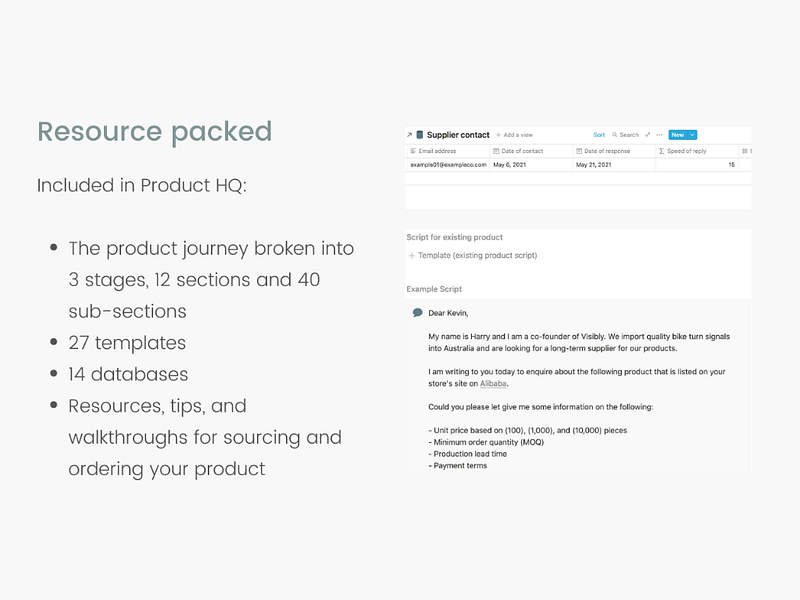The width and height of the screenshot is (800, 600).
Task: Toggle the Sort option on
Action: click(598, 133)
